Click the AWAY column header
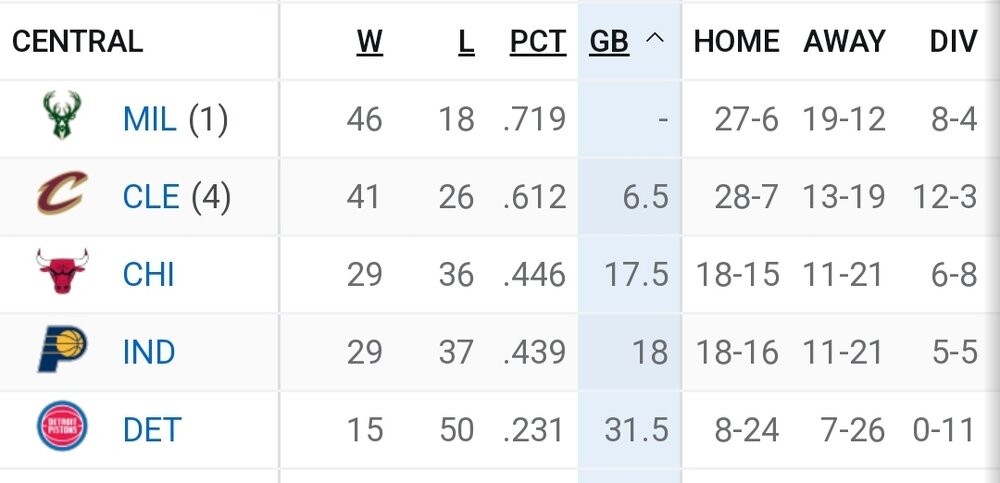1000x483 pixels. tap(844, 41)
